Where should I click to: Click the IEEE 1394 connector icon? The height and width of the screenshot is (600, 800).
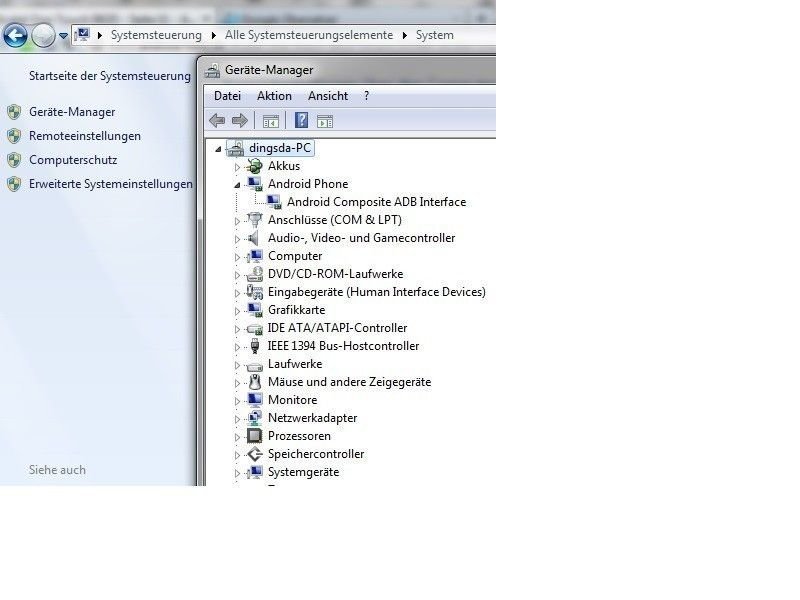254,346
